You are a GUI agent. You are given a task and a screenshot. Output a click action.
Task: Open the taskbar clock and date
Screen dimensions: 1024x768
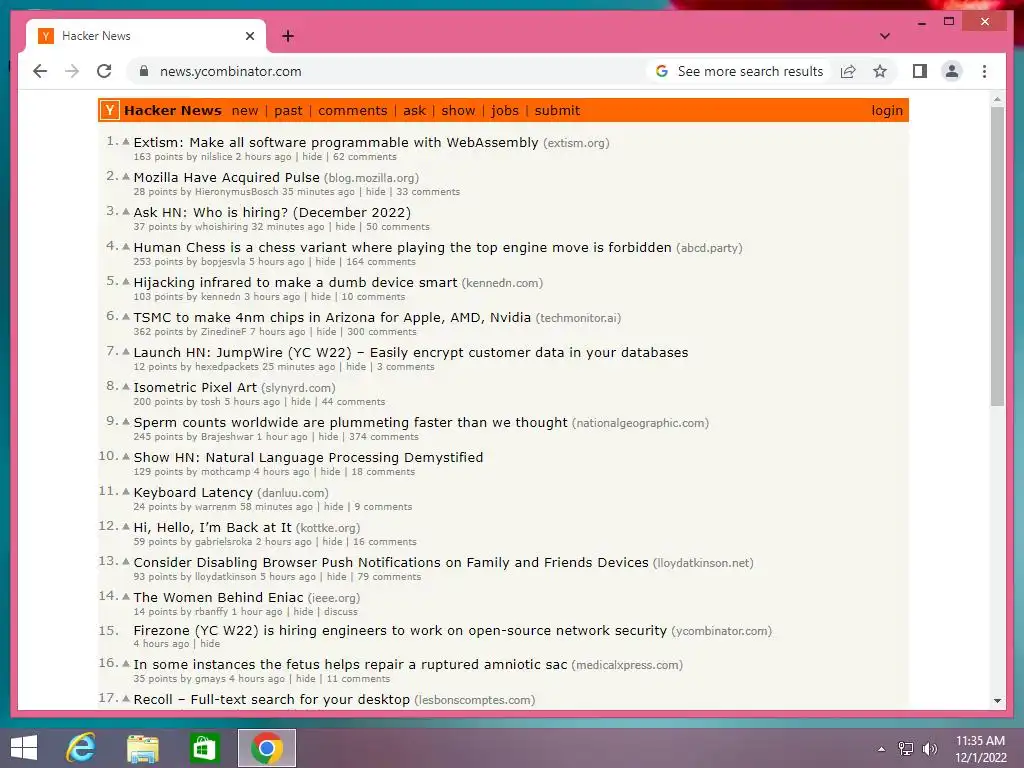click(981, 749)
